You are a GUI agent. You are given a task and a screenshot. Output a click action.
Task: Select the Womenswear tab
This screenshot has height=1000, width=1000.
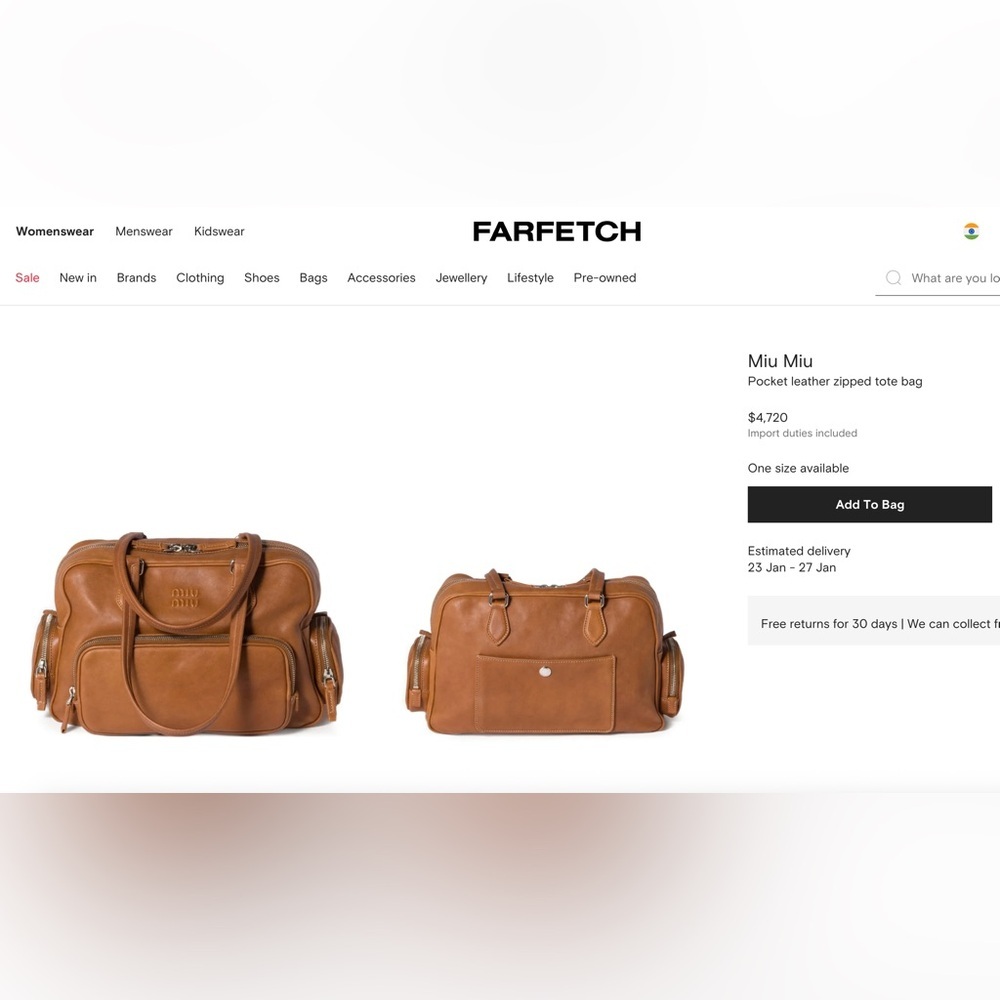[x=55, y=232]
